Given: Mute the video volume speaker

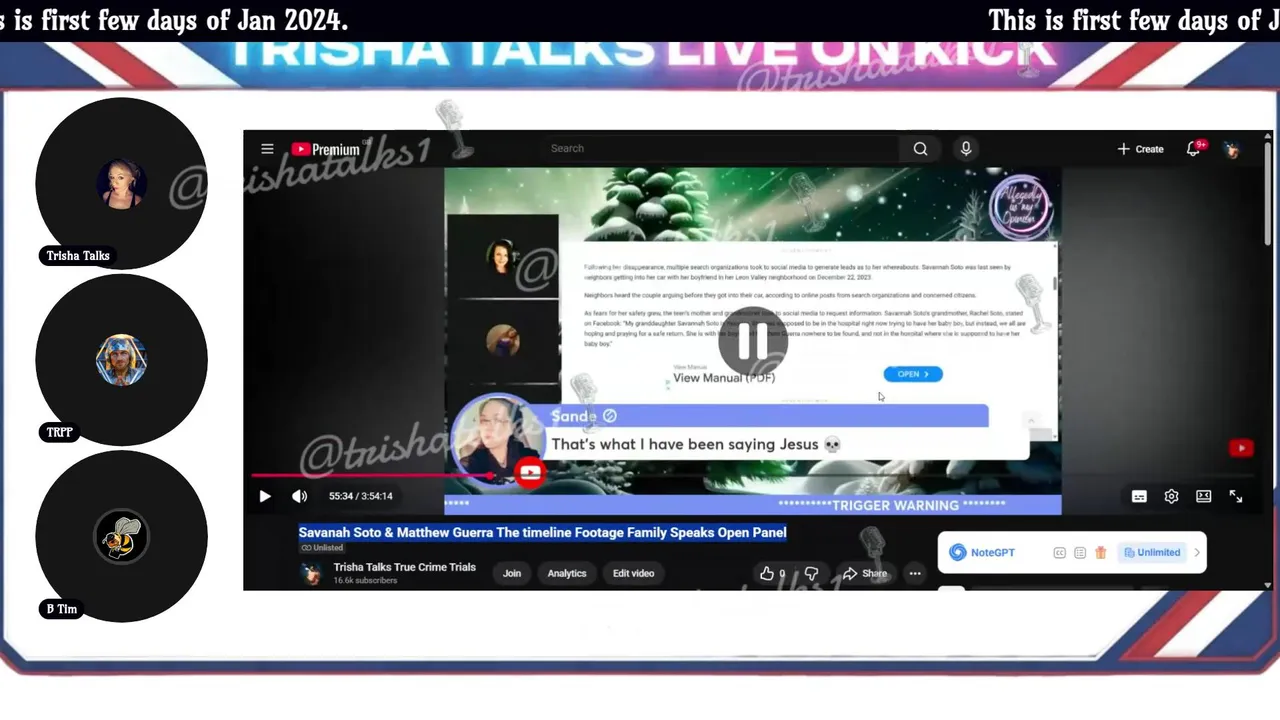Looking at the screenshot, I should [299, 496].
